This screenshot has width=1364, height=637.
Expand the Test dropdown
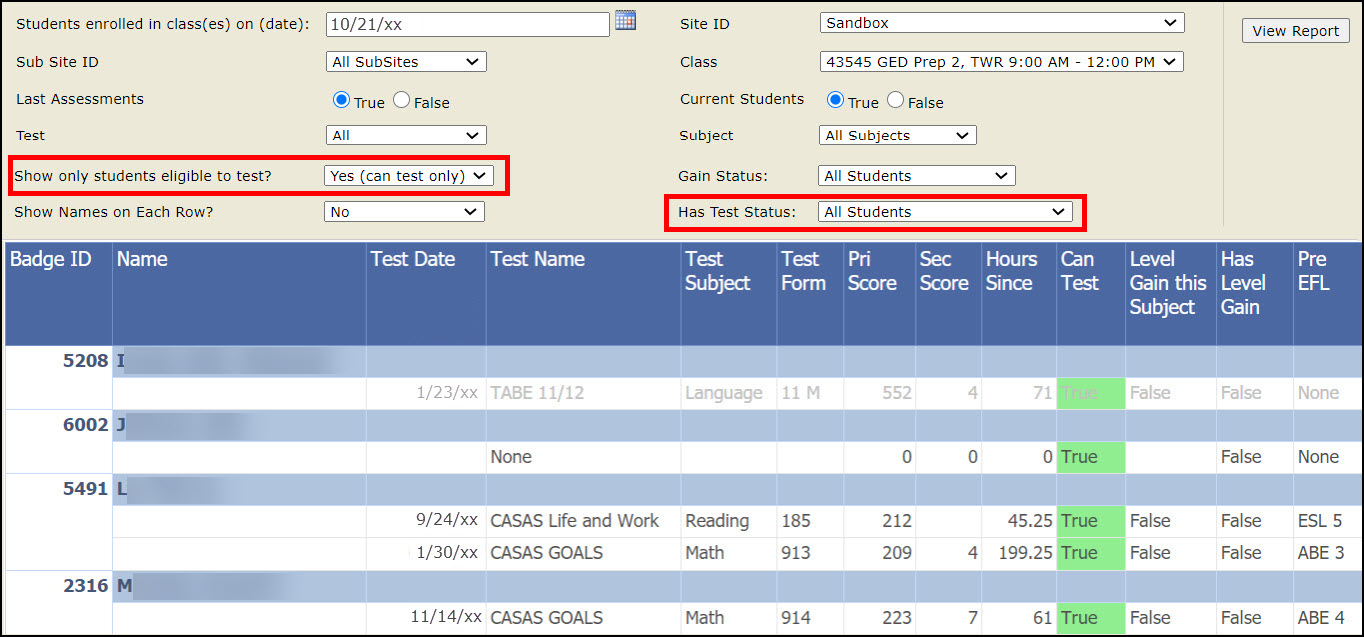(x=406, y=135)
